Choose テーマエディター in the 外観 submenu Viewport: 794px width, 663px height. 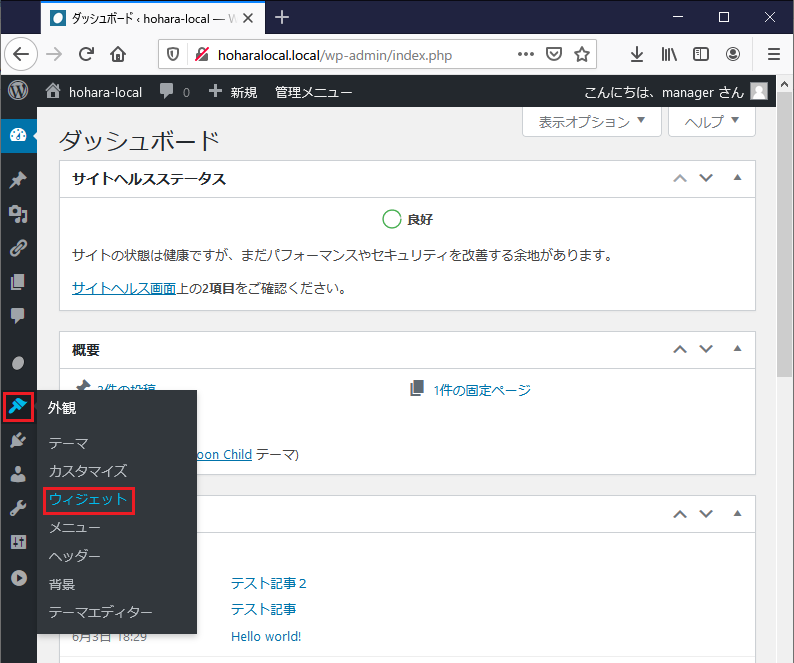(100, 612)
